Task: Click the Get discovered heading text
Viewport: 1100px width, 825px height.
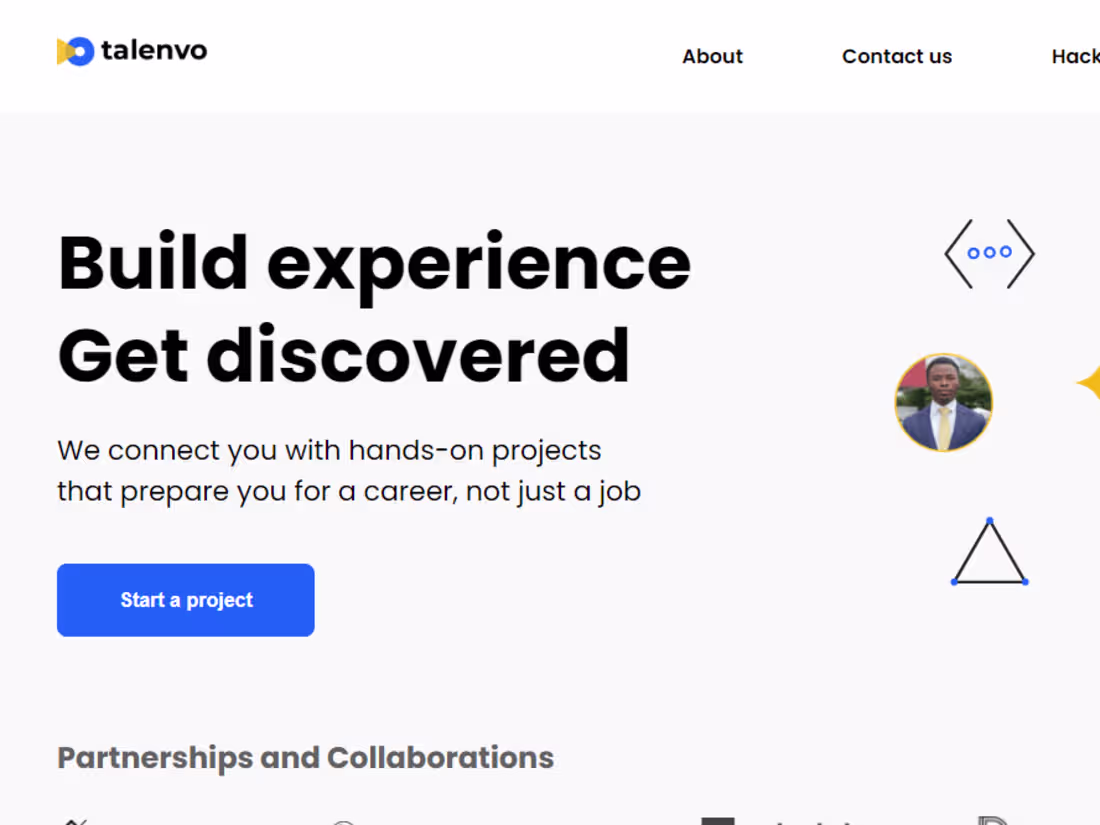Action: click(344, 356)
